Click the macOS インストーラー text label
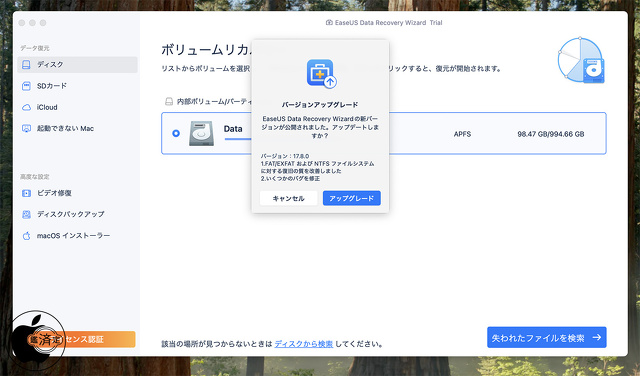 point(73,236)
